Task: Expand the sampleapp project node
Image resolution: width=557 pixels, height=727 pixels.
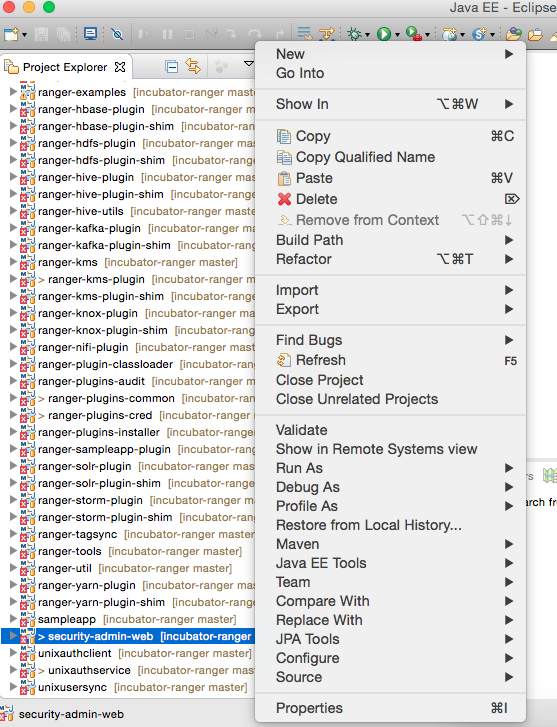Action: point(13,619)
